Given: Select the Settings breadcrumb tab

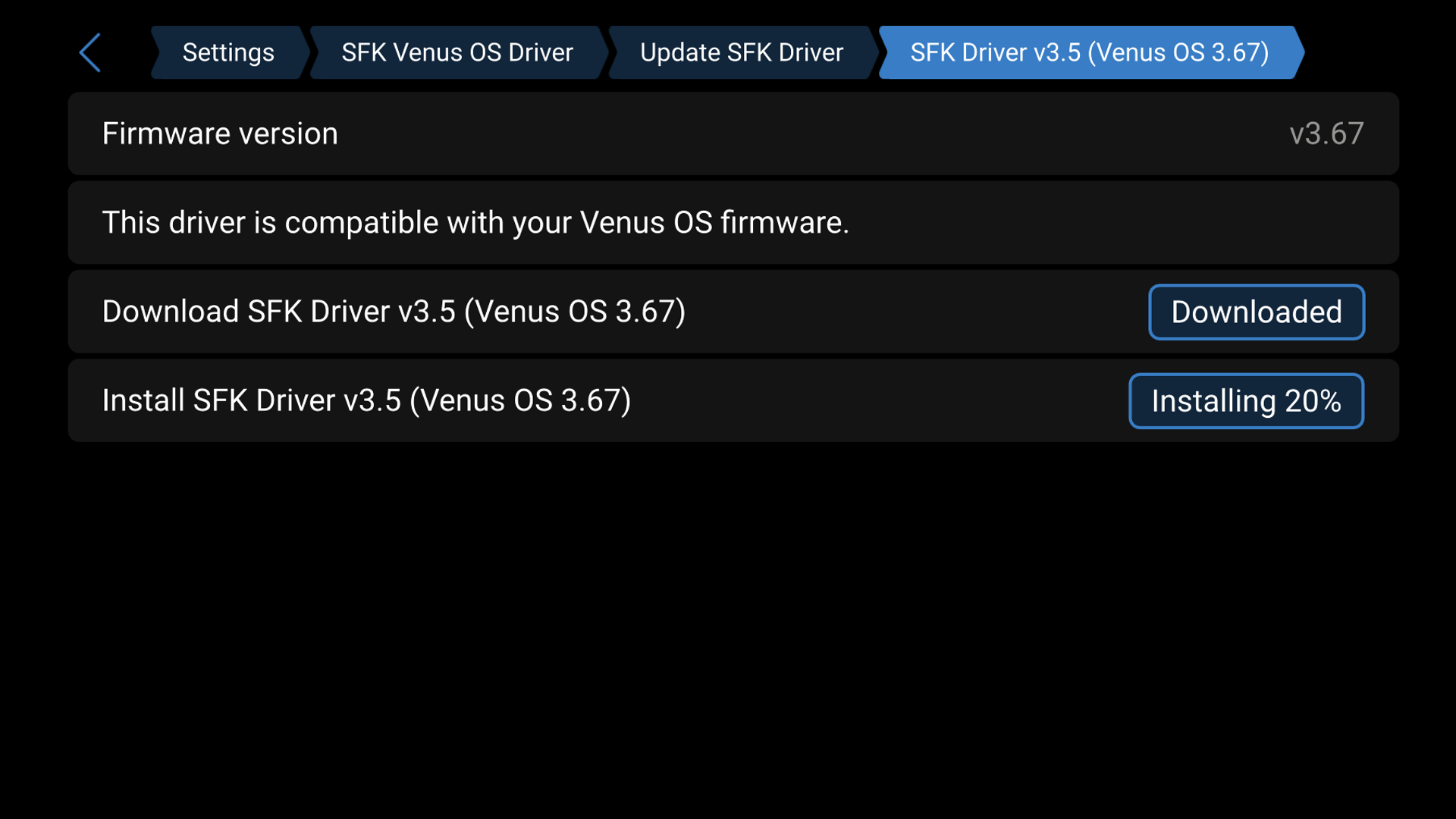Looking at the screenshot, I should point(227,52).
